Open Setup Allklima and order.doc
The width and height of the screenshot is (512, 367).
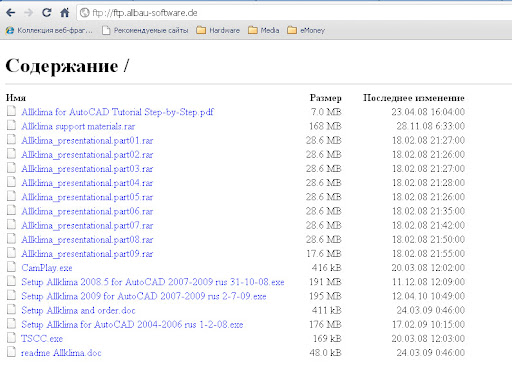coord(78,310)
